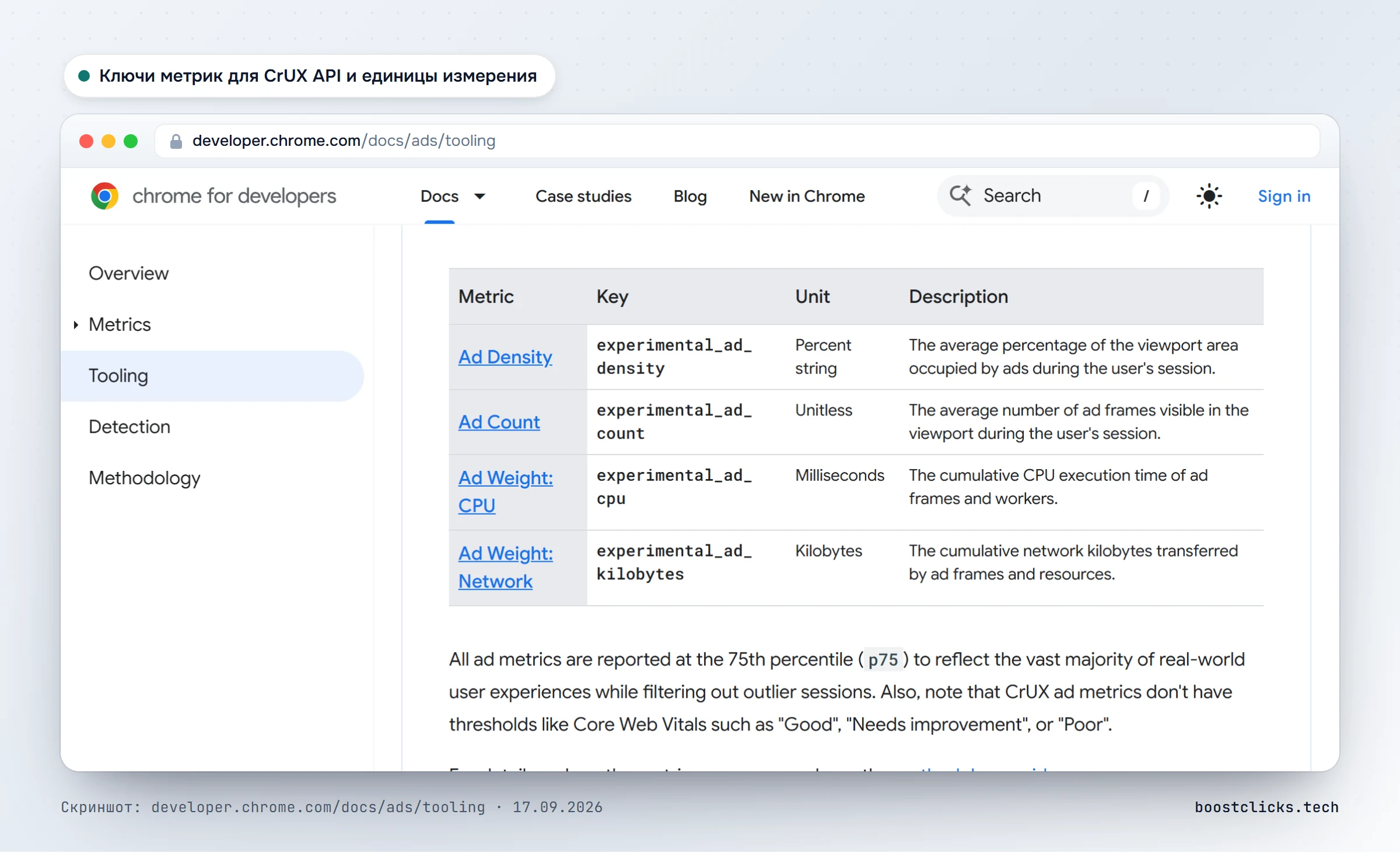Viewport: 1400px width, 853px height.
Task: Click the yellow minimize window dot
Action: click(x=108, y=141)
